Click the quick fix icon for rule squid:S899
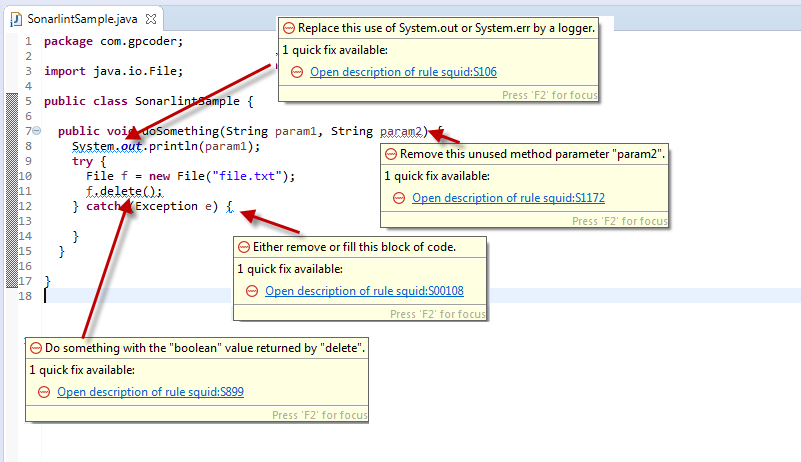The height and width of the screenshot is (462, 801). (x=44, y=392)
